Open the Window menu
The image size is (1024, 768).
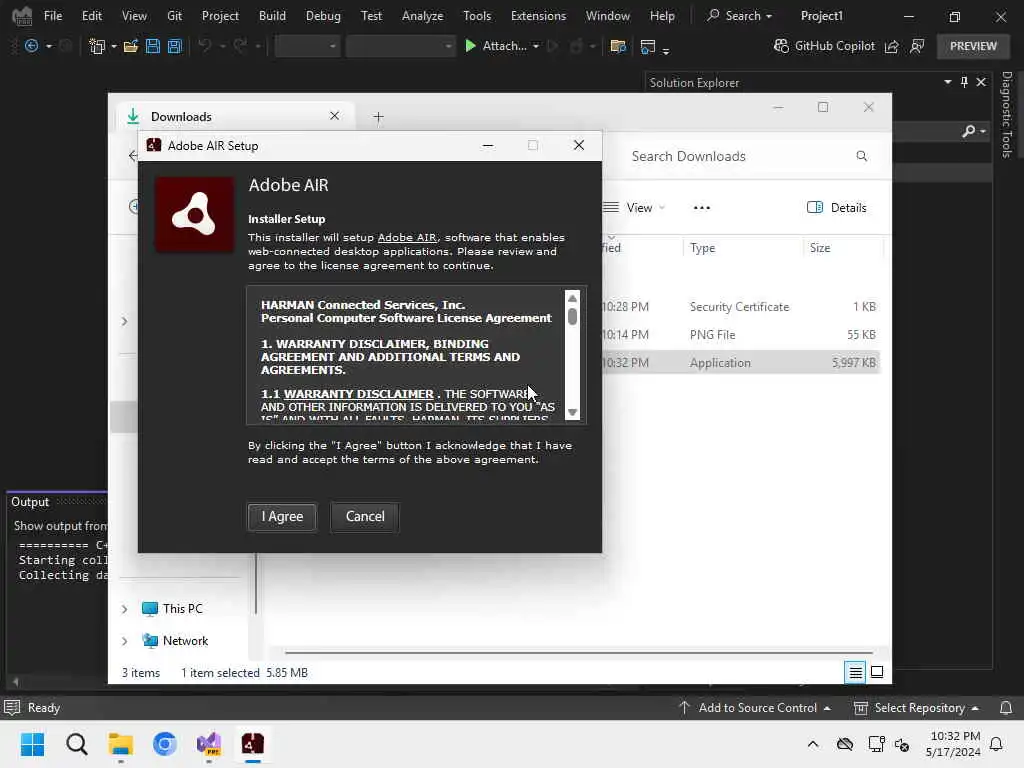(x=607, y=16)
